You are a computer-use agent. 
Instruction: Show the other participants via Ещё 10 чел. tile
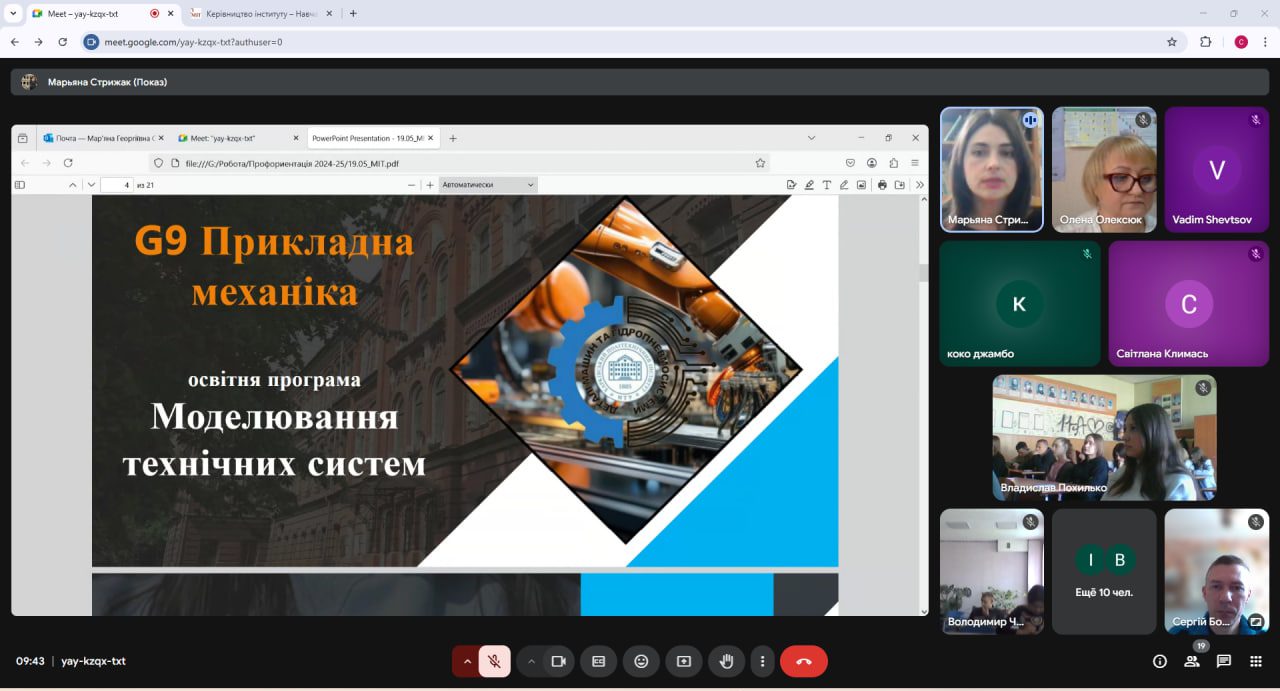click(x=1104, y=572)
